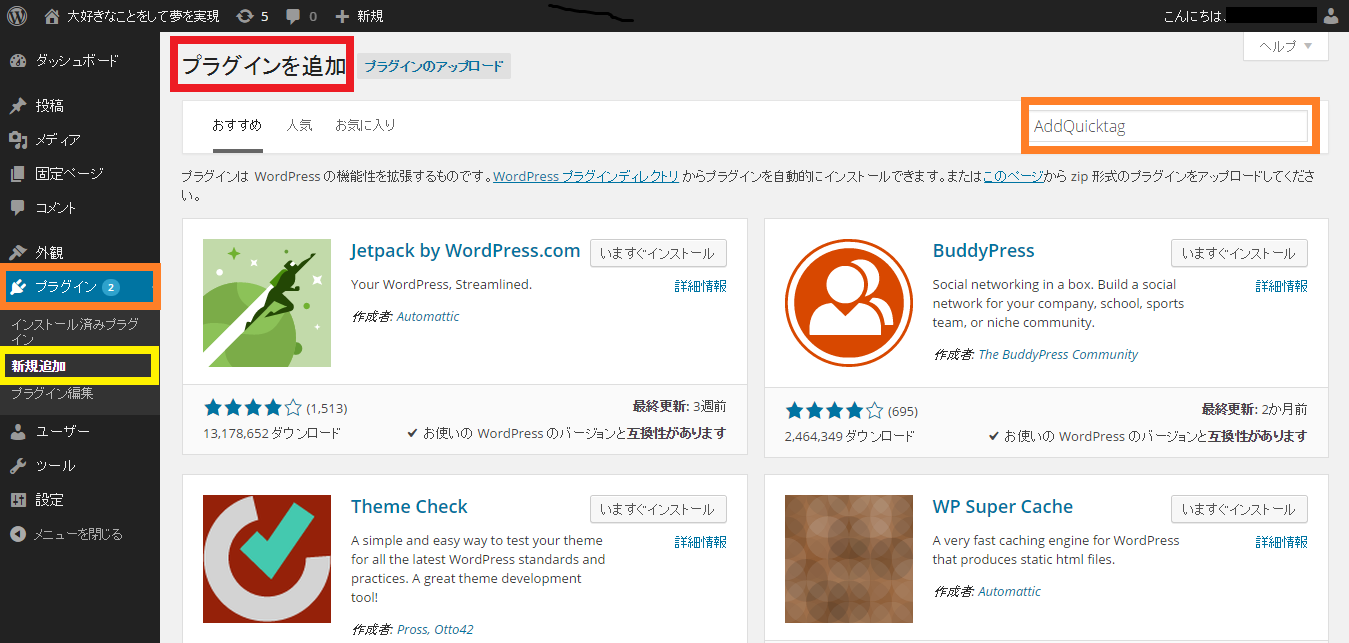The width and height of the screenshot is (1349, 643).
Task: Open the Automattic author link under WP Super Cache
Action: coord(1009,591)
